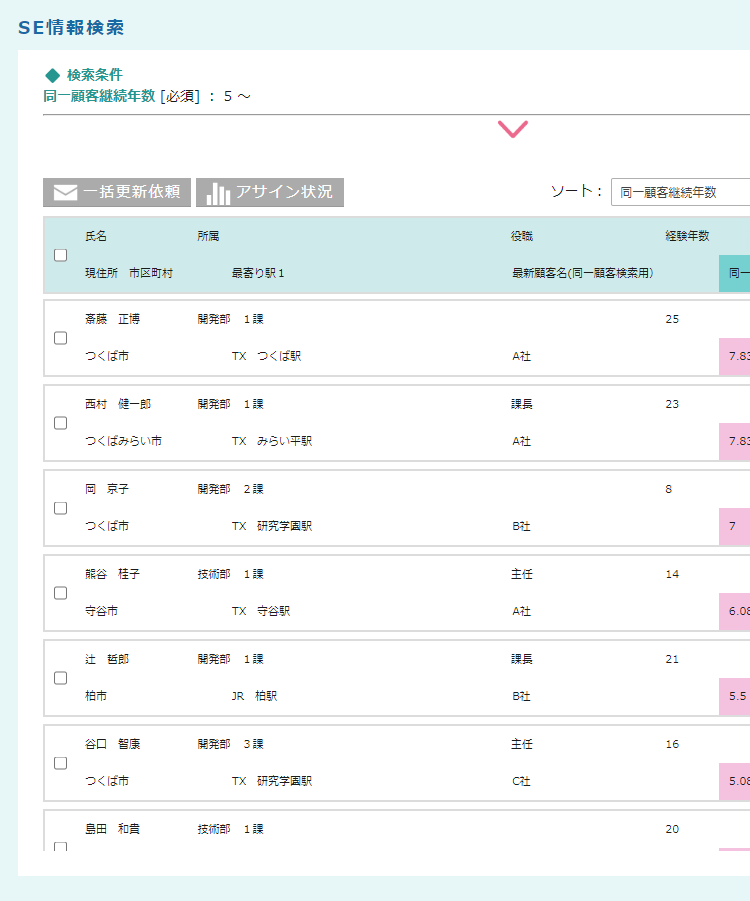
Task: Select the checkbox for 西村 健一郎
Action: [61, 423]
